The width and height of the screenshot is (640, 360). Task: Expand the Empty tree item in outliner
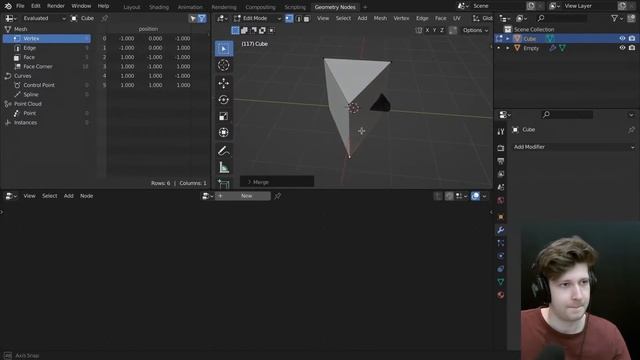pyautogui.click(x=508, y=48)
